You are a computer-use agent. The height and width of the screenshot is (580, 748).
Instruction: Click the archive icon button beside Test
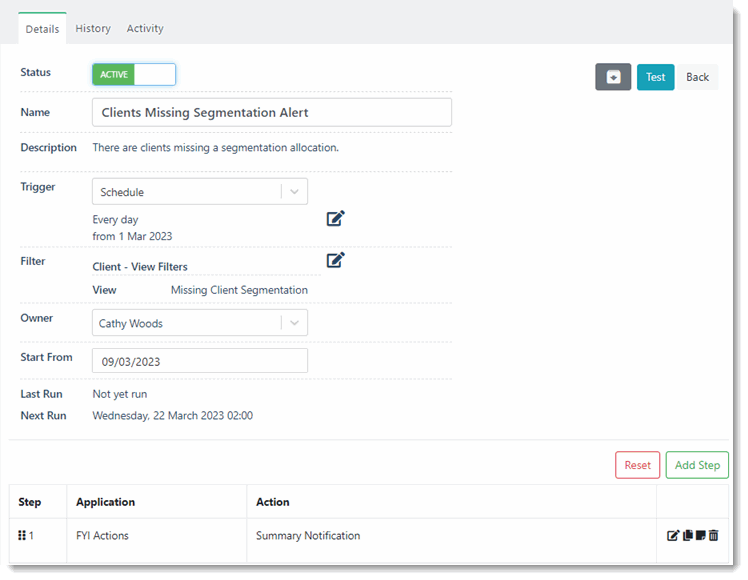(x=613, y=77)
